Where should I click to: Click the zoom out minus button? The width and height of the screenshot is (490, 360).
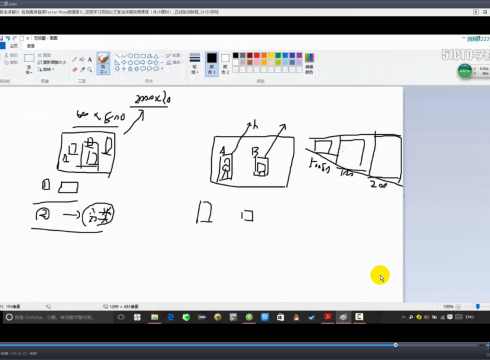tap(458, 306)
